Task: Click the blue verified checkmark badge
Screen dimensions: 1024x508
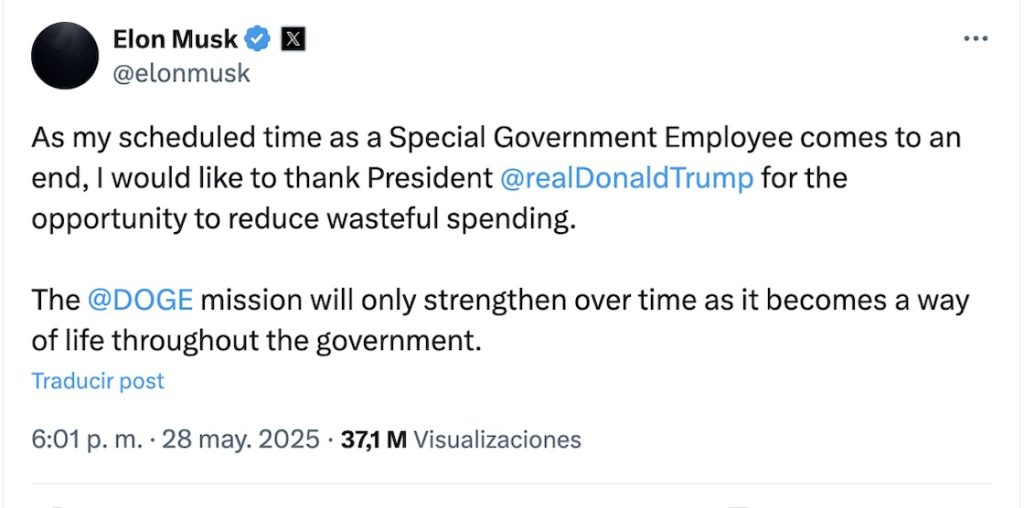Action: (x=258, y=40)
